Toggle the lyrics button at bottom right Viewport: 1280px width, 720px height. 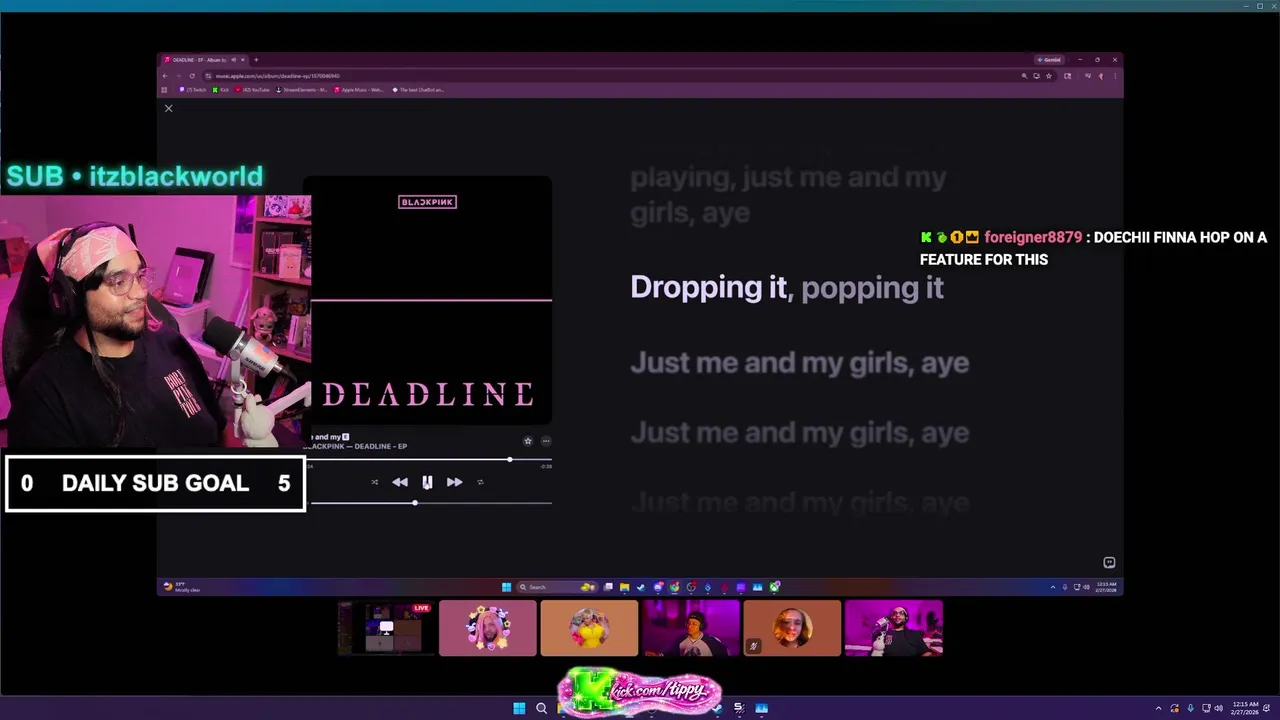(1108, 563)
